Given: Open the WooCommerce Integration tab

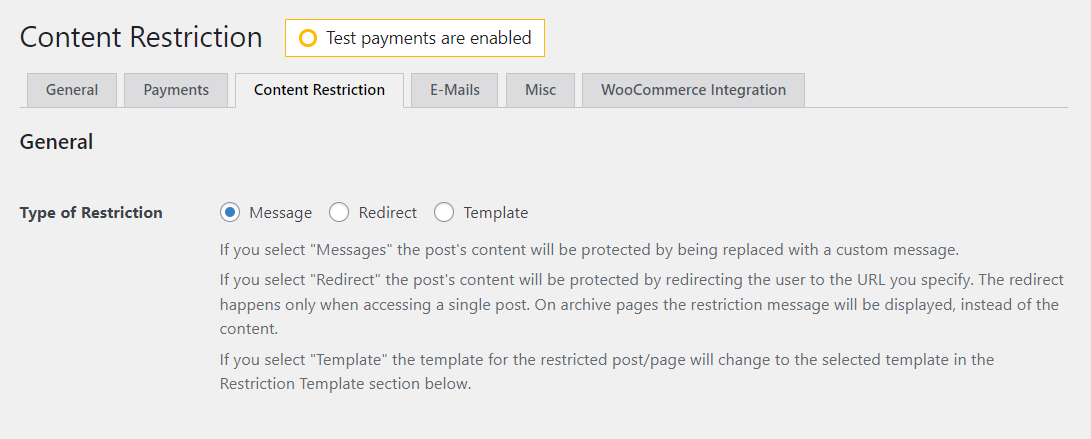Looking at the screenshot, I should (x=693, y=90).
